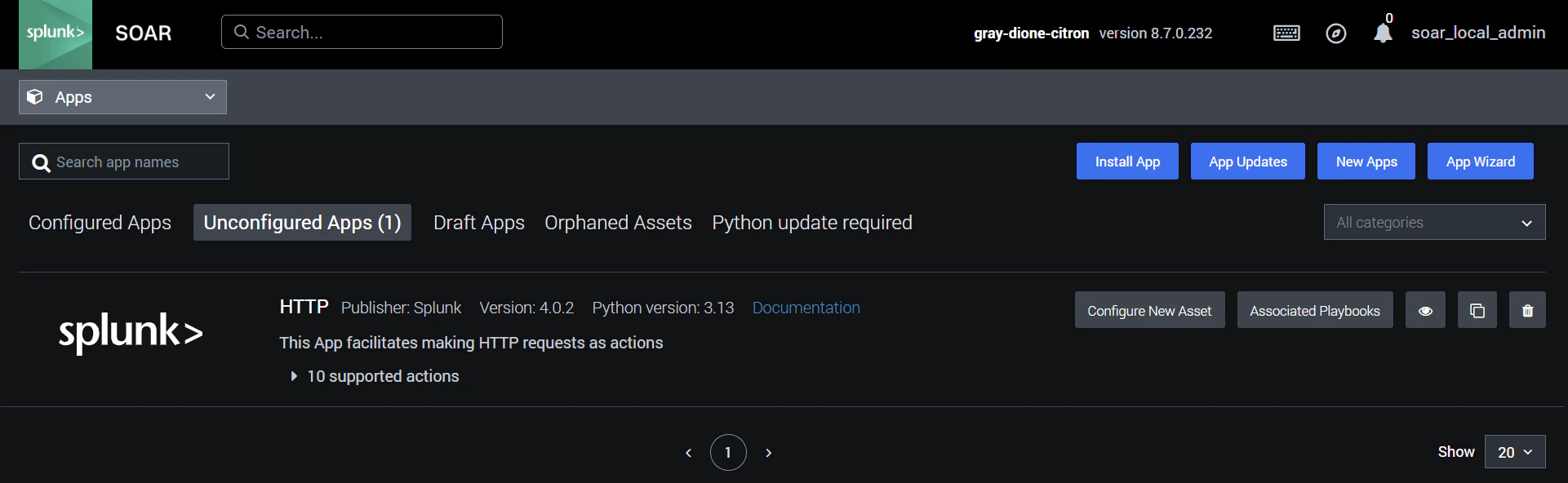This screenshot has height=483, width=1568.
Task: Switch to Configured Apps tab
Action: [100, 223]
